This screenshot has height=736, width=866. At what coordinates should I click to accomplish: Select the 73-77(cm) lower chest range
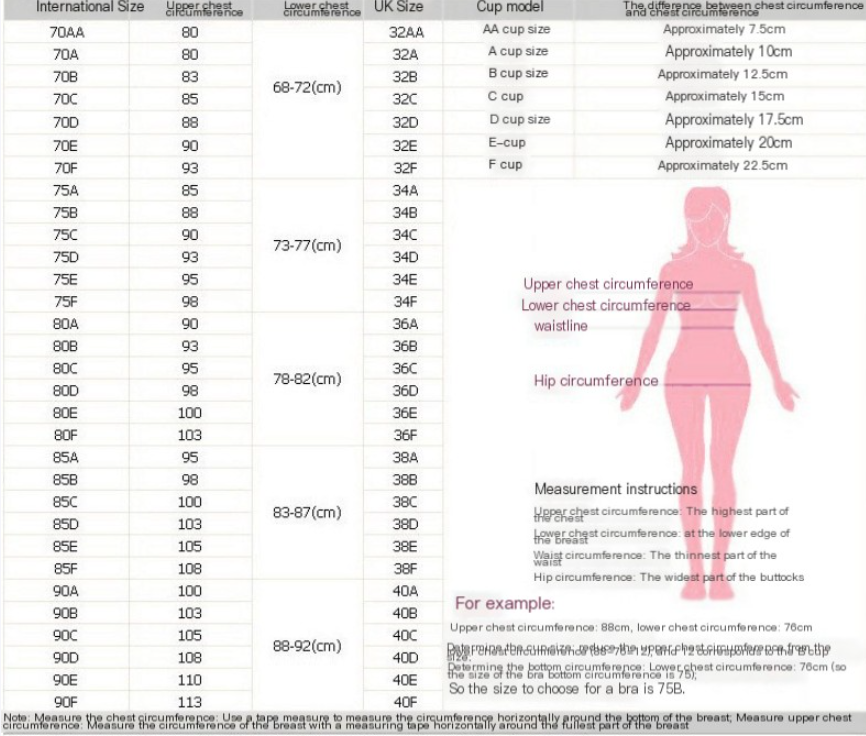pyautogui.click(x=307, y=246)
